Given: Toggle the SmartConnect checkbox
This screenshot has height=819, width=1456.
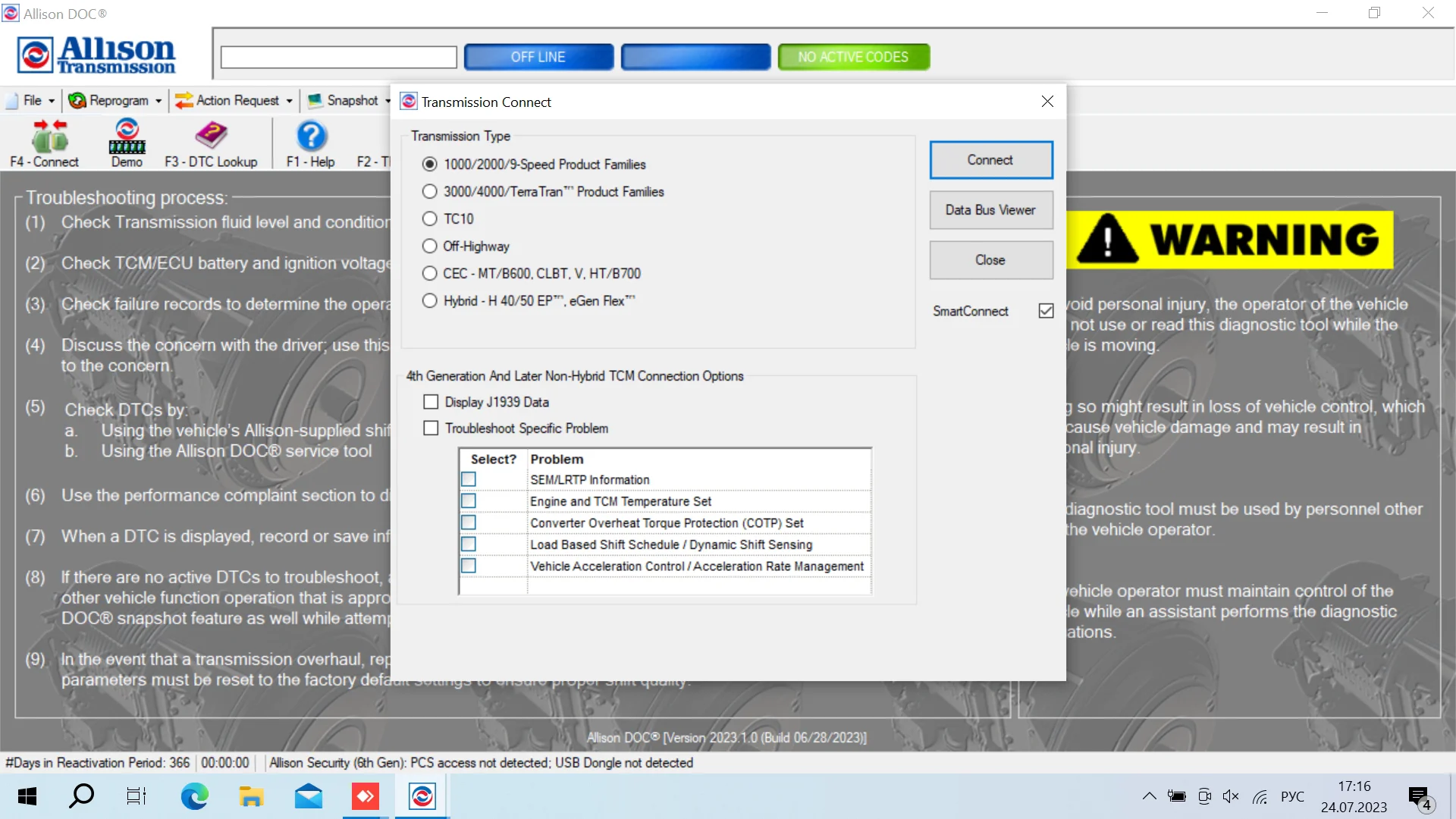Looking at the screenshot, I should click(x=1046, y=311).
